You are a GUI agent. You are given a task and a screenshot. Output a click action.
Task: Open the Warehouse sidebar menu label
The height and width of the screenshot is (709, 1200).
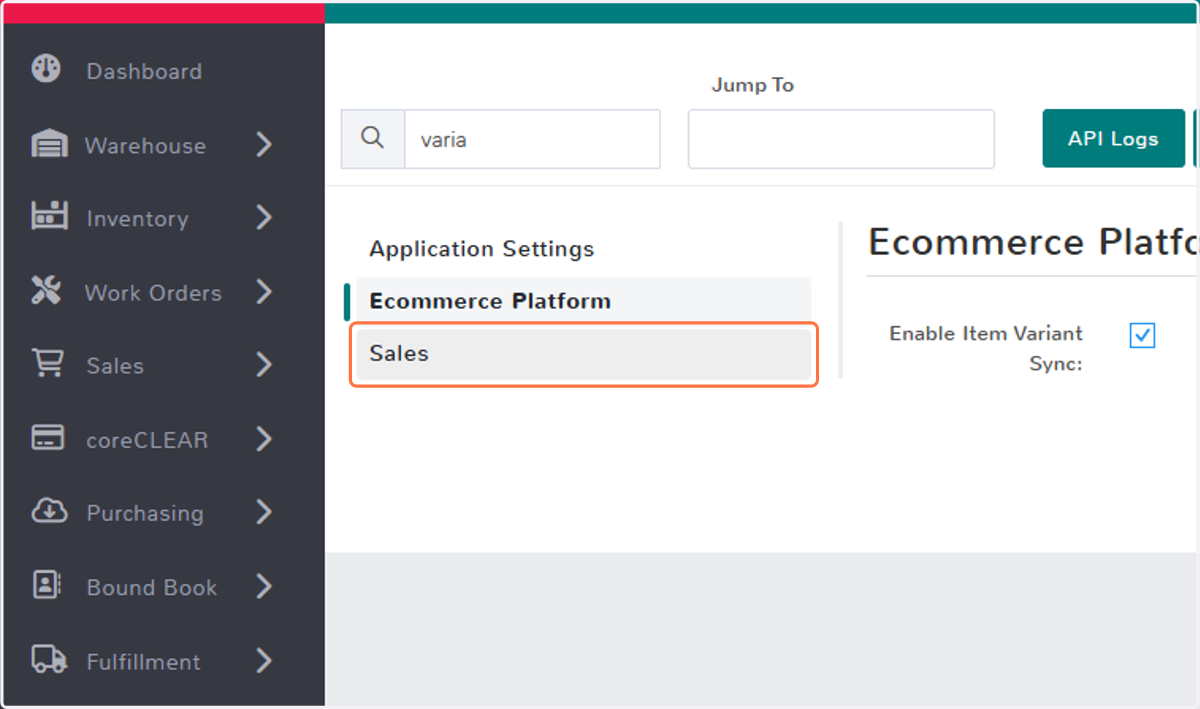(x=145, y=145)
